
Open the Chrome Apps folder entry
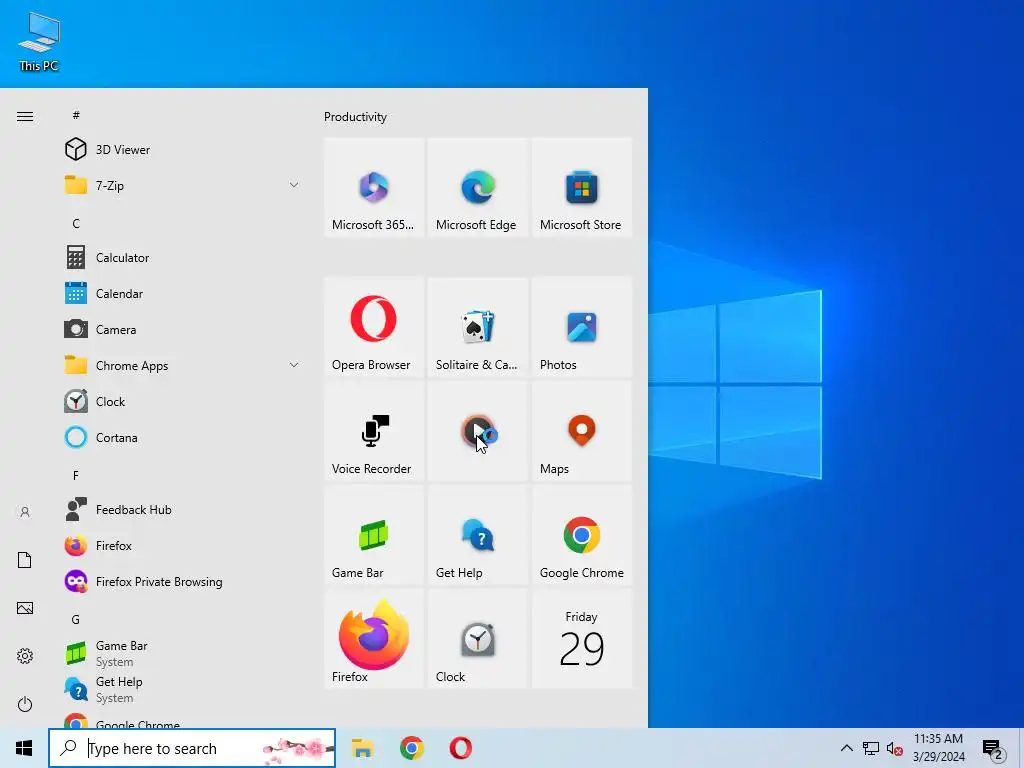click(x=183, y=365)
